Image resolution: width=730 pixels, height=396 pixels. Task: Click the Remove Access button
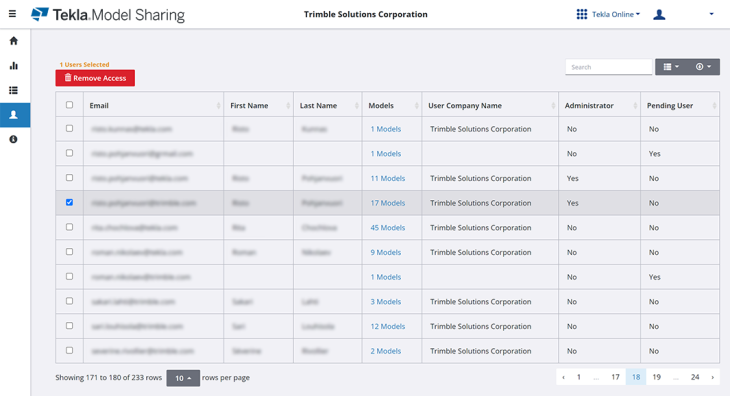coord(95,78)
